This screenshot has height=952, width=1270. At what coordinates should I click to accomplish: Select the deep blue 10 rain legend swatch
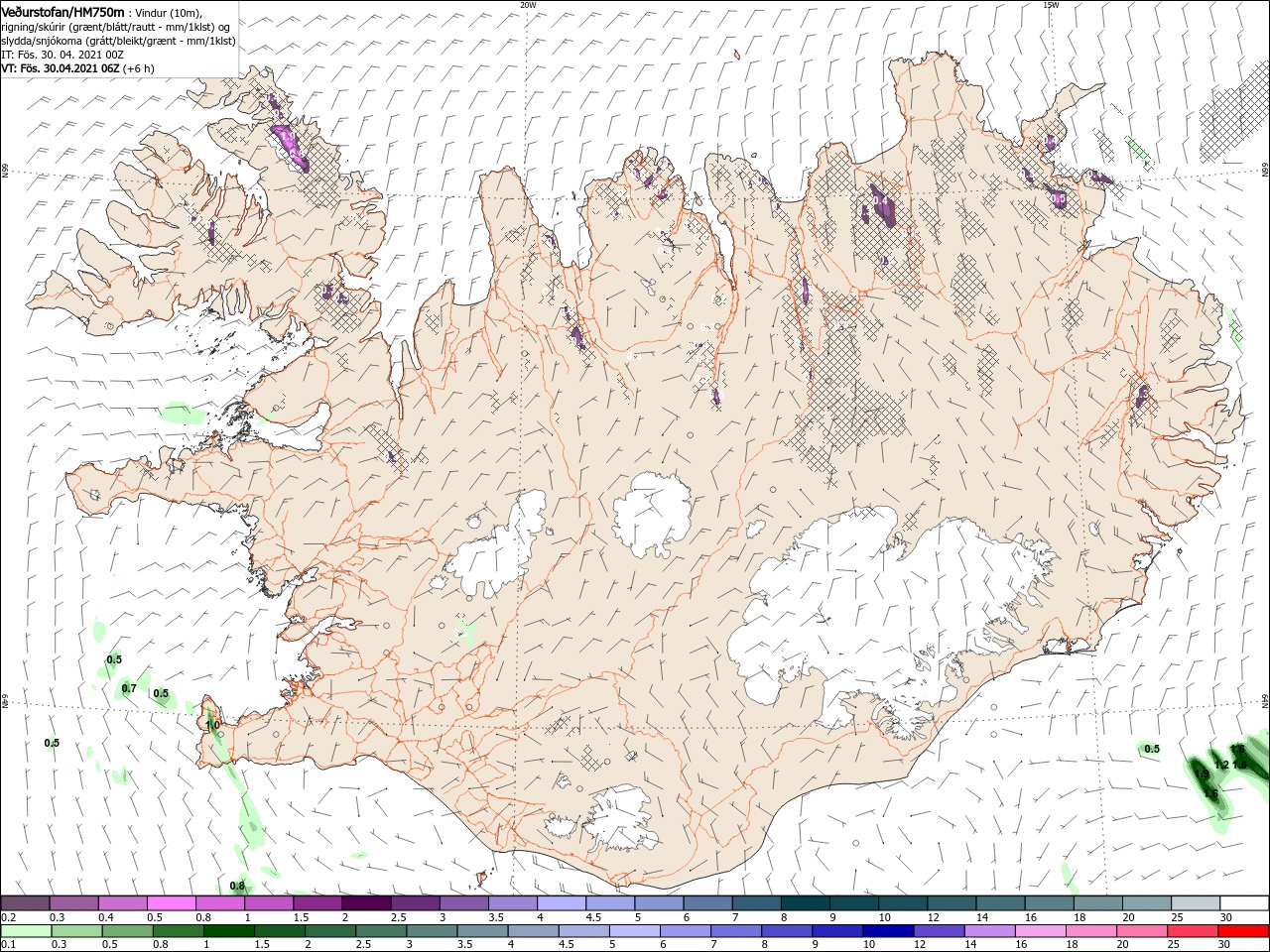coord(887,931)
